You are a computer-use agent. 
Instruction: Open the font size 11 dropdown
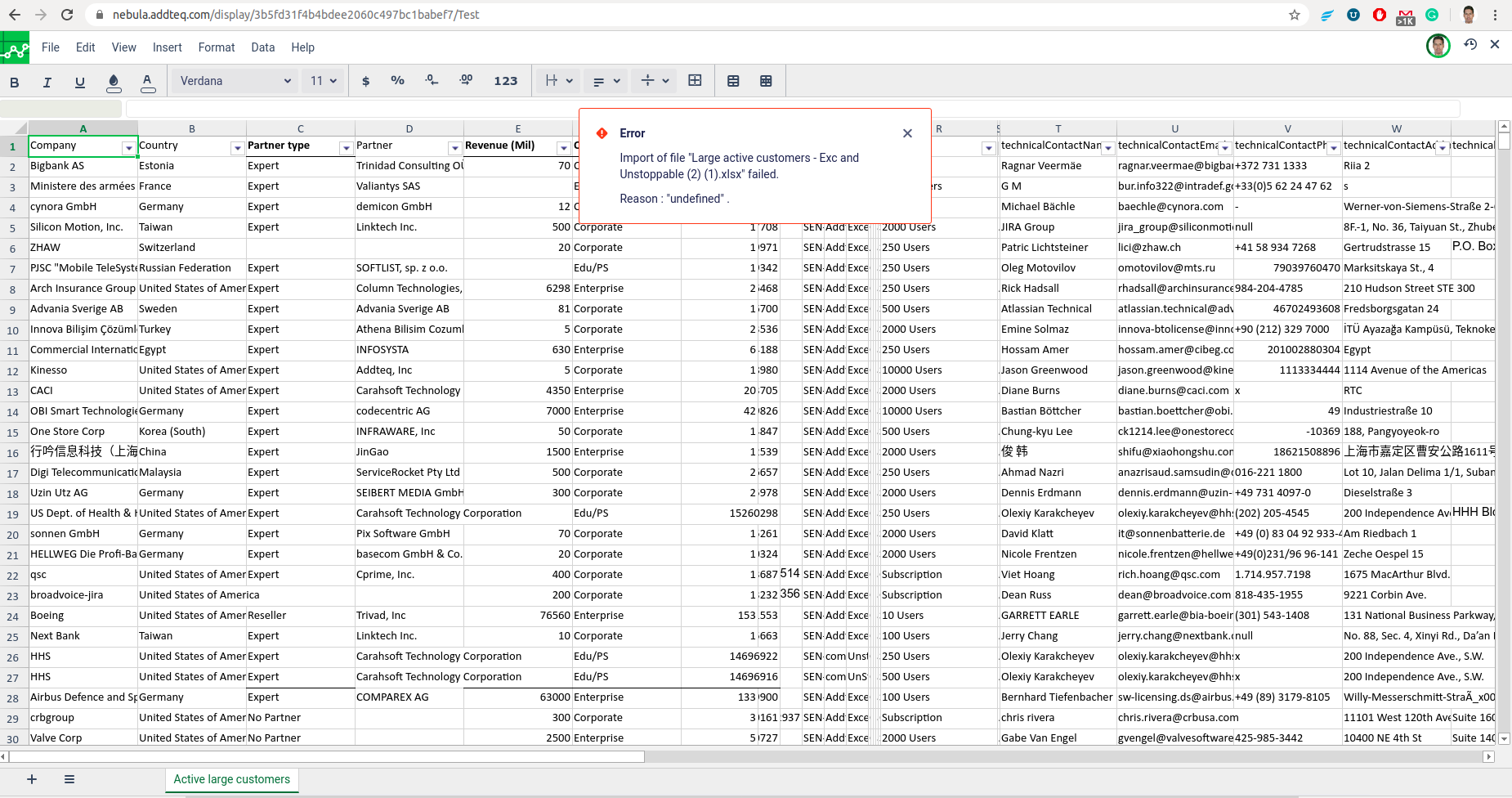point(323,81)
